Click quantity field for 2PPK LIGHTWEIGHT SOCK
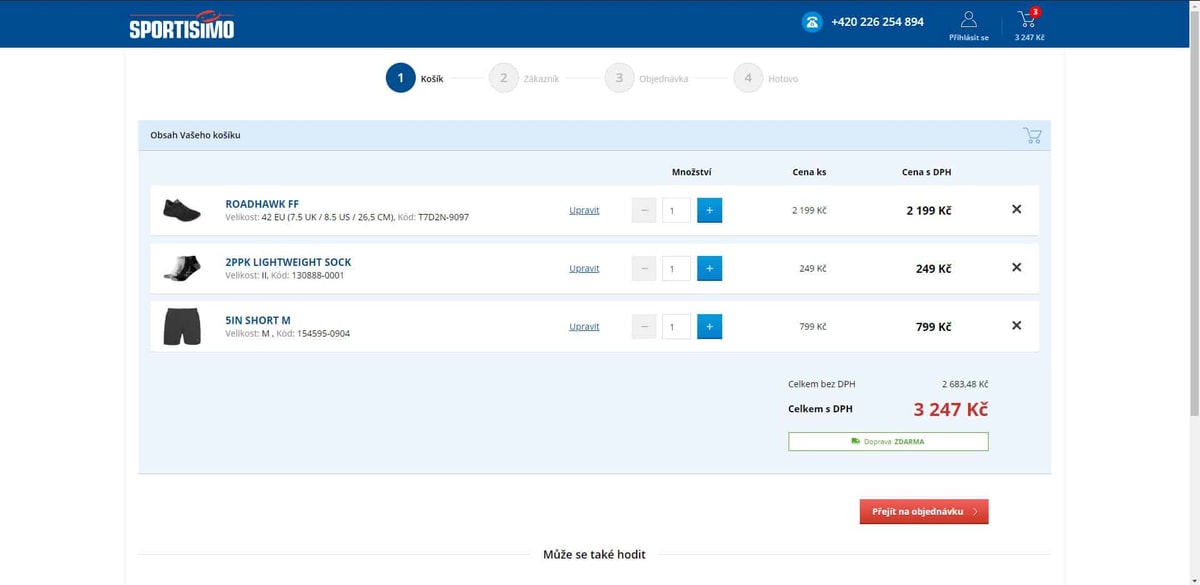 pyautogui.click(x=676, y=268)
